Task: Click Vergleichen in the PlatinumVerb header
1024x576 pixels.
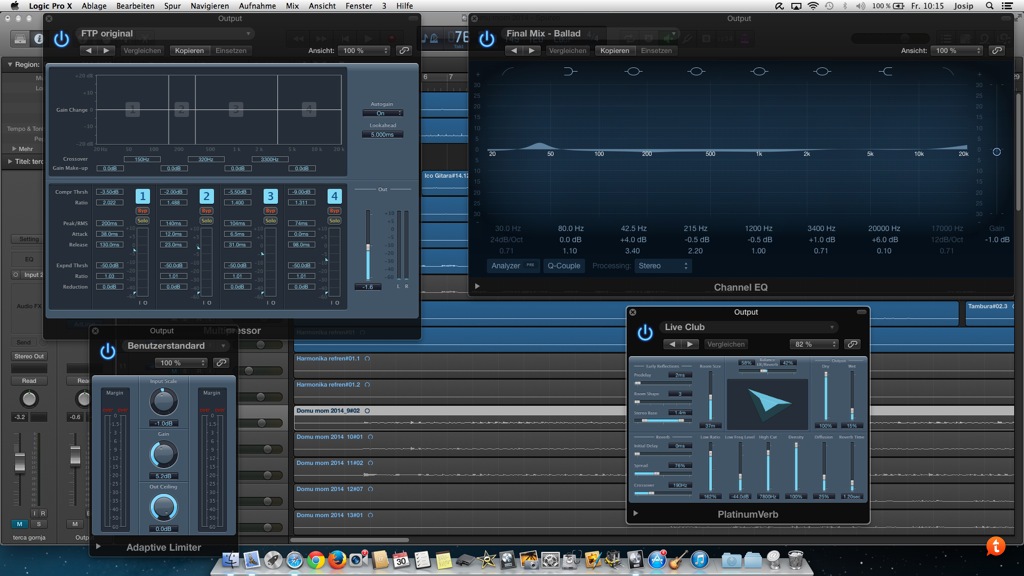Action: coord(726,344)
